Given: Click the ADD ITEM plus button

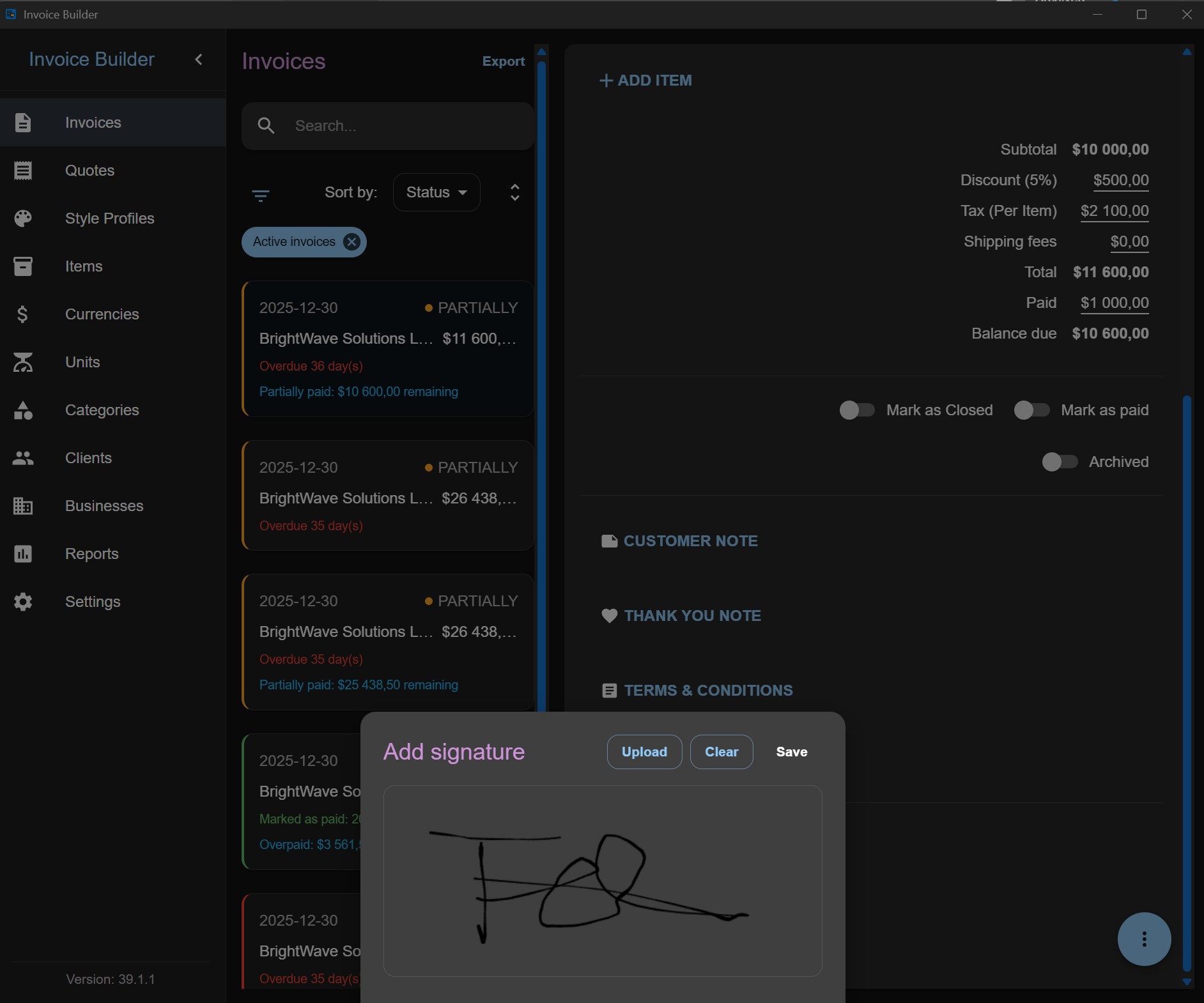Looking at the screenshot, I should [x=645, y=80].
